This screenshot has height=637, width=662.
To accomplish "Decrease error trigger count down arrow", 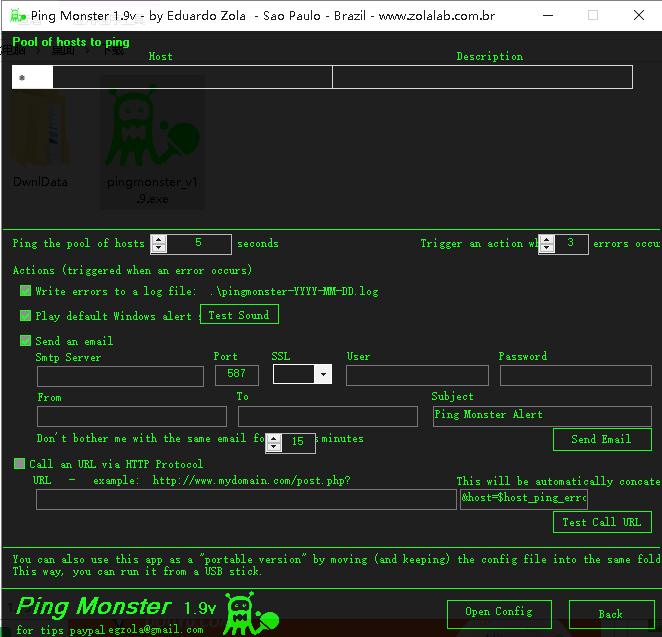I will click(547, 248).
